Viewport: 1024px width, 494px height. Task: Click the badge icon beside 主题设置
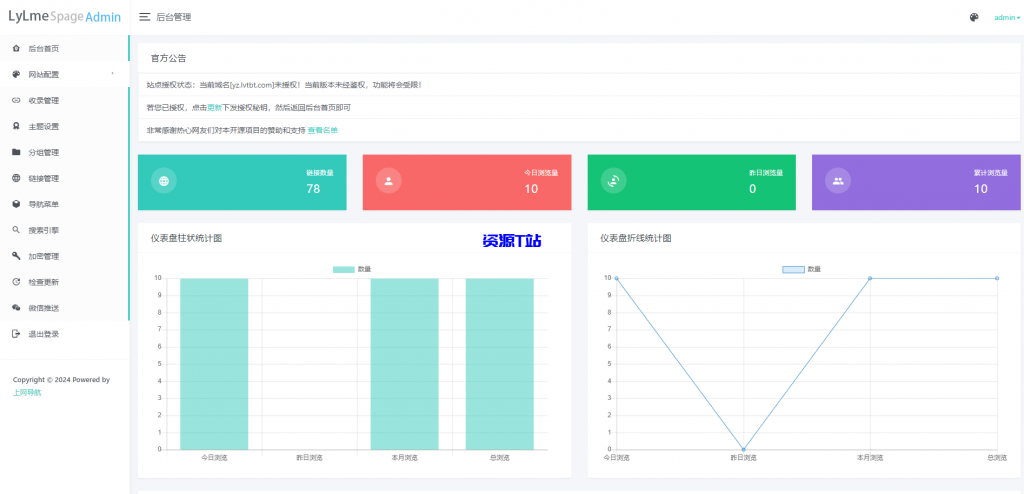(16, 126)
